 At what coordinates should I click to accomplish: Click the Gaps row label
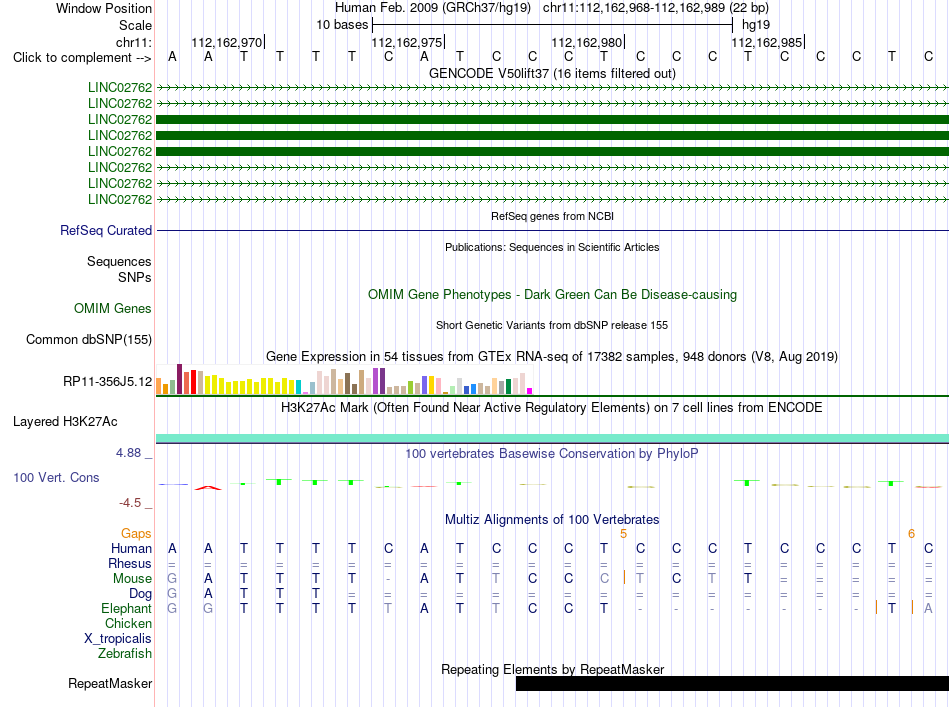pyautogui.click(x=136, y=533)
